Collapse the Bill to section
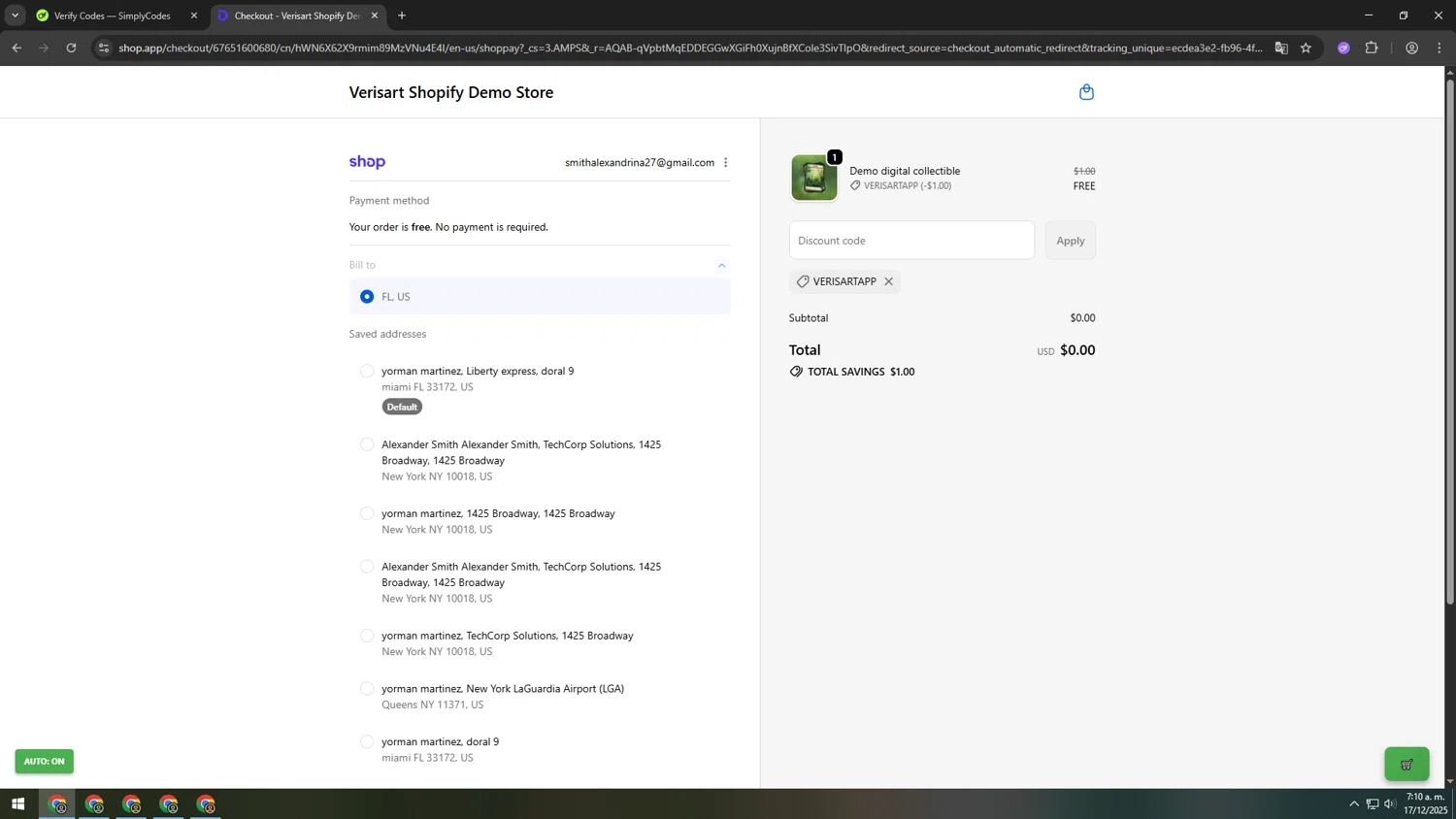Viewport: 1456px width, 819px height. pos(721,265)
